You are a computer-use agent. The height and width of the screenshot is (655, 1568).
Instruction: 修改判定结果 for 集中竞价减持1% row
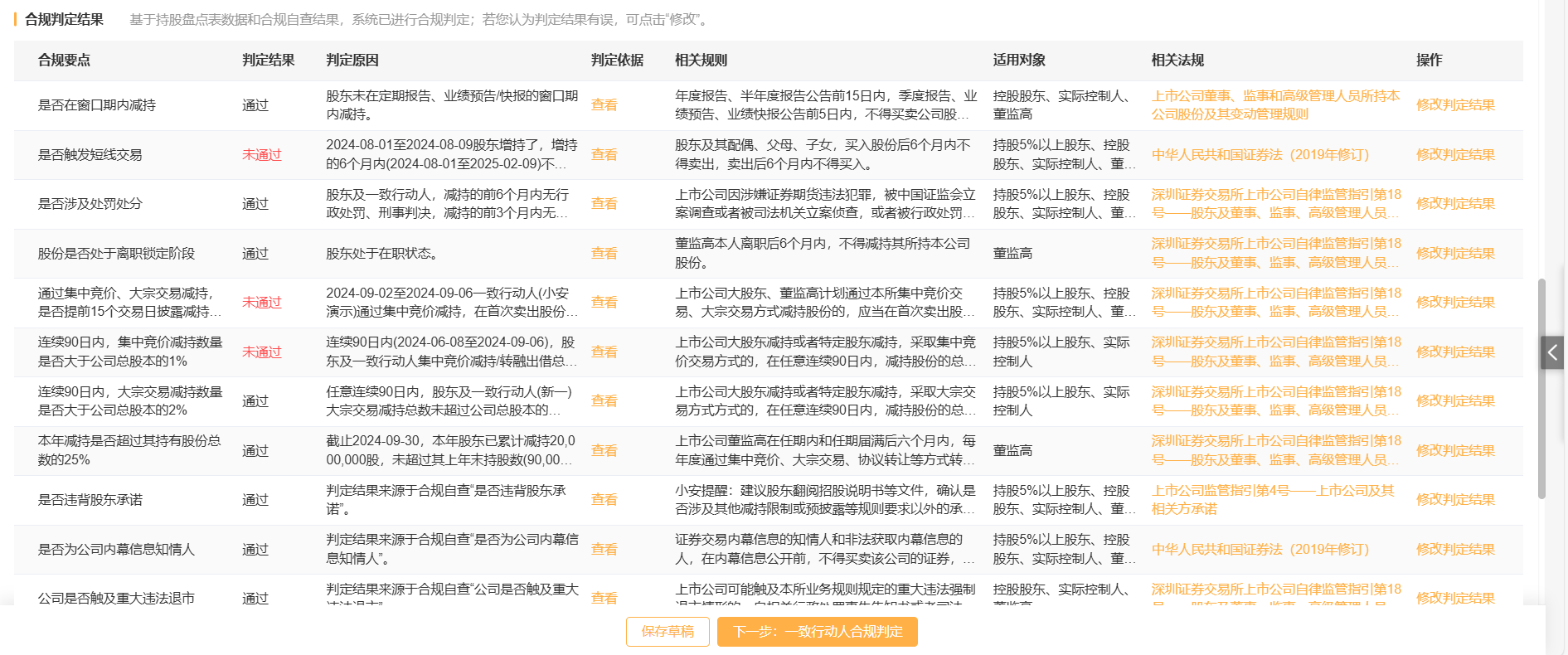point(1455,352)
